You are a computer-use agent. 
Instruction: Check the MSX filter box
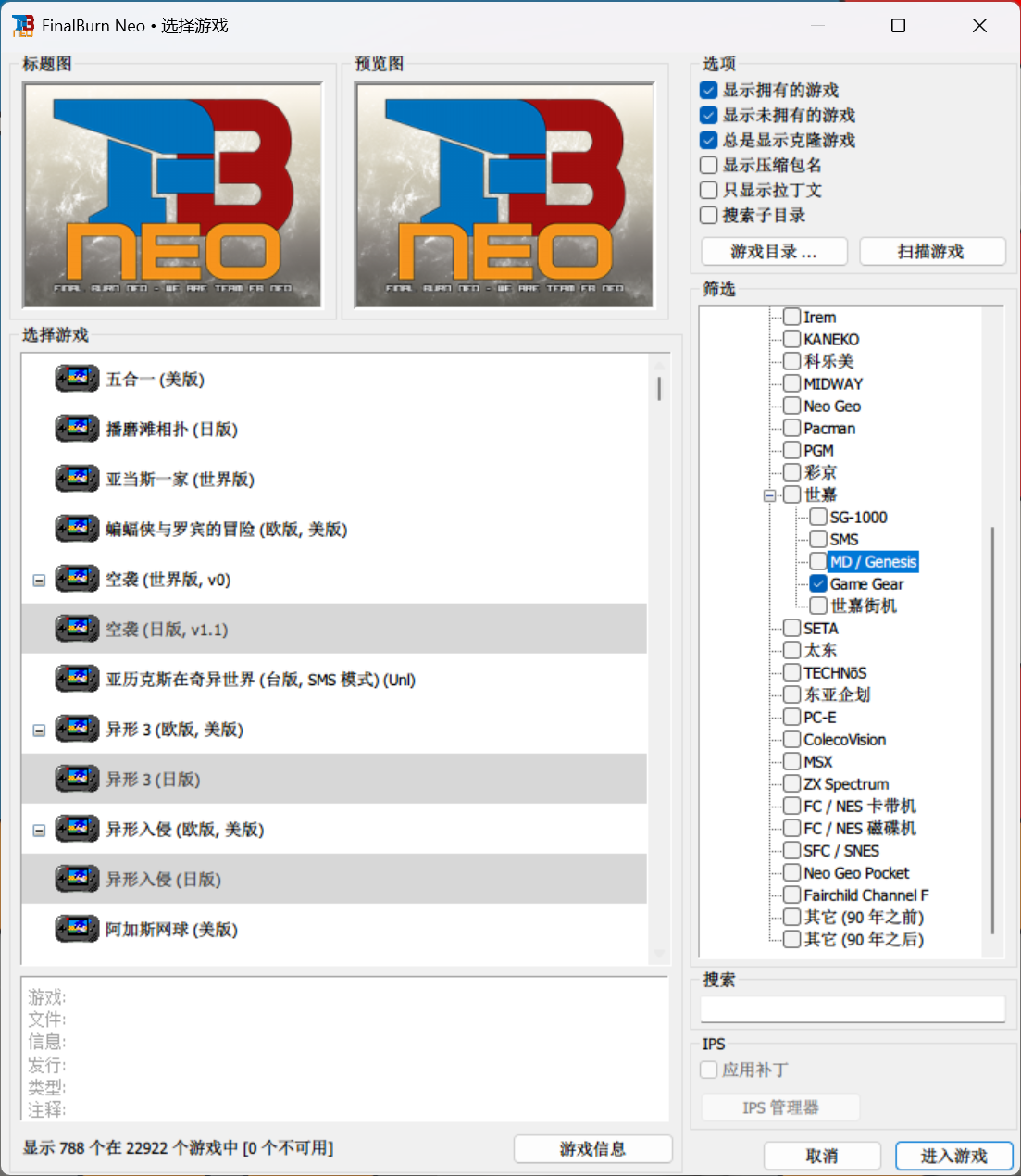tap(792, 761)
